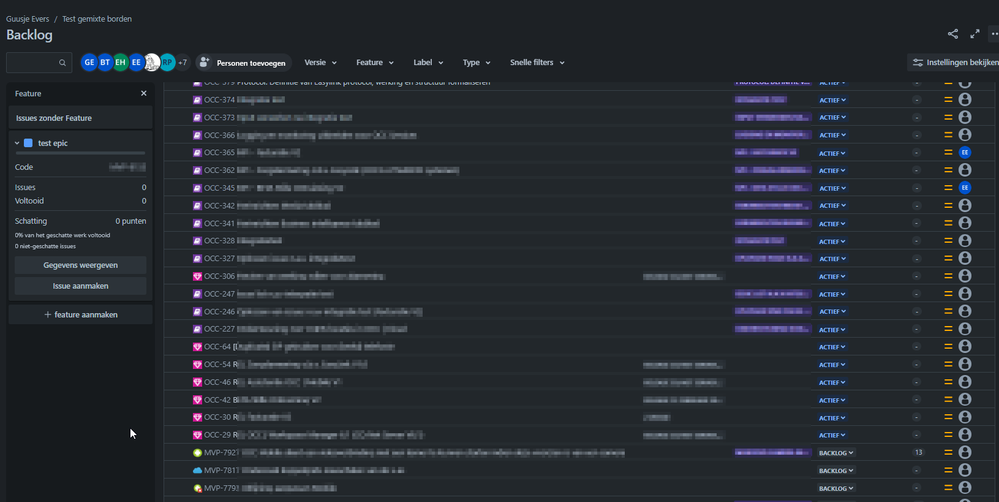Image resolution: width=999 pixels, height=502 pixels.
Task: Click the estimate badge on OCC-345 row
Action: 916,188
